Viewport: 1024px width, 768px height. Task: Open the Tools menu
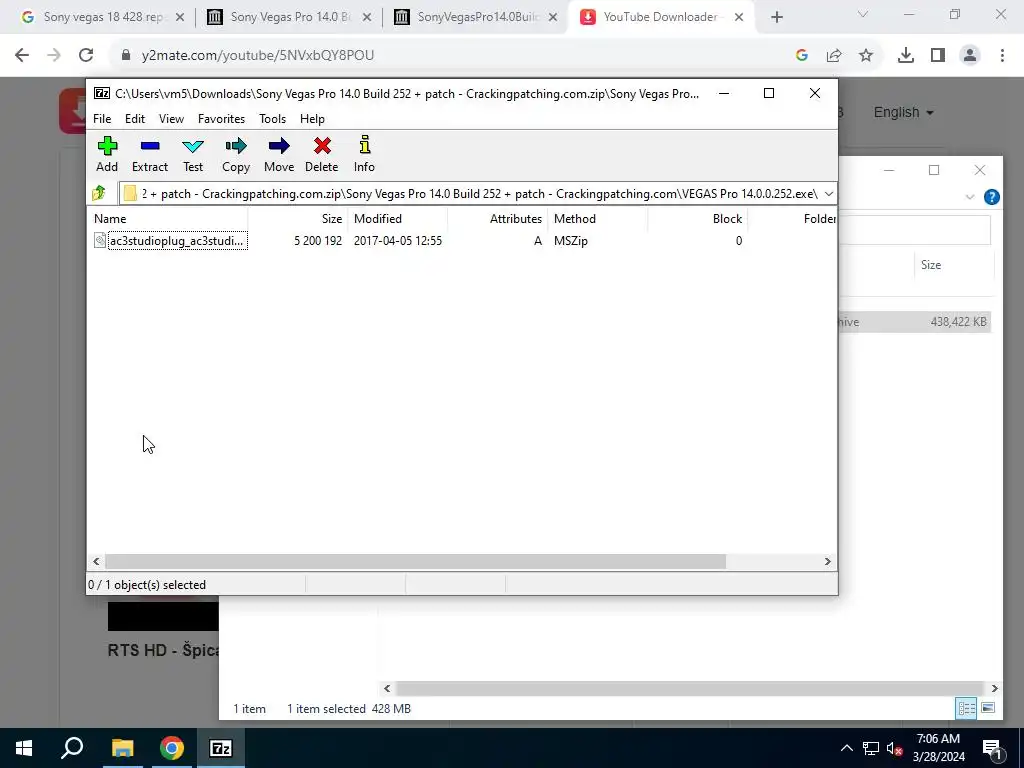(272, 119)
